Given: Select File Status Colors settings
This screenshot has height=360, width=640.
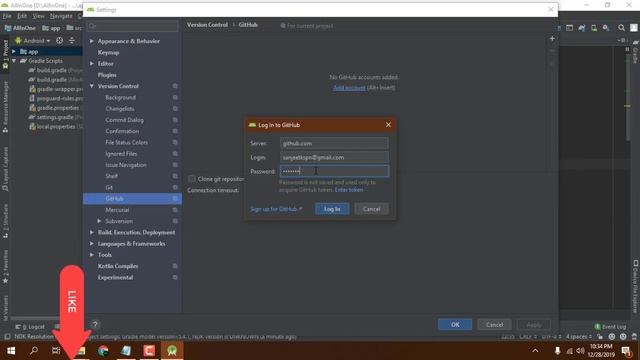Looking at the screenshot, I should pyautogui.click(x=127, y=142).
